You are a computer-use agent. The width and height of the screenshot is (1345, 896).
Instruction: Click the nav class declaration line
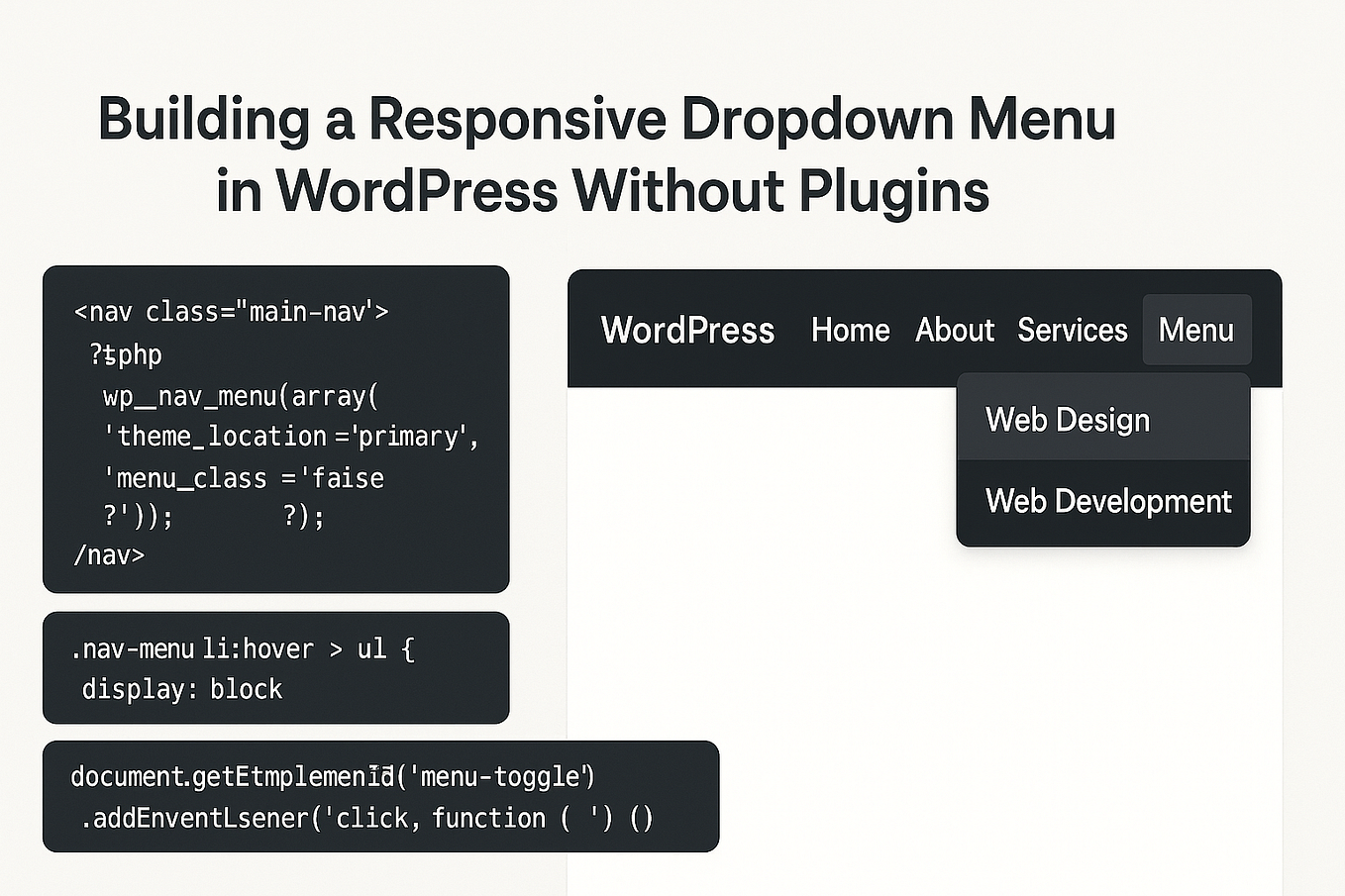point(231,311)
